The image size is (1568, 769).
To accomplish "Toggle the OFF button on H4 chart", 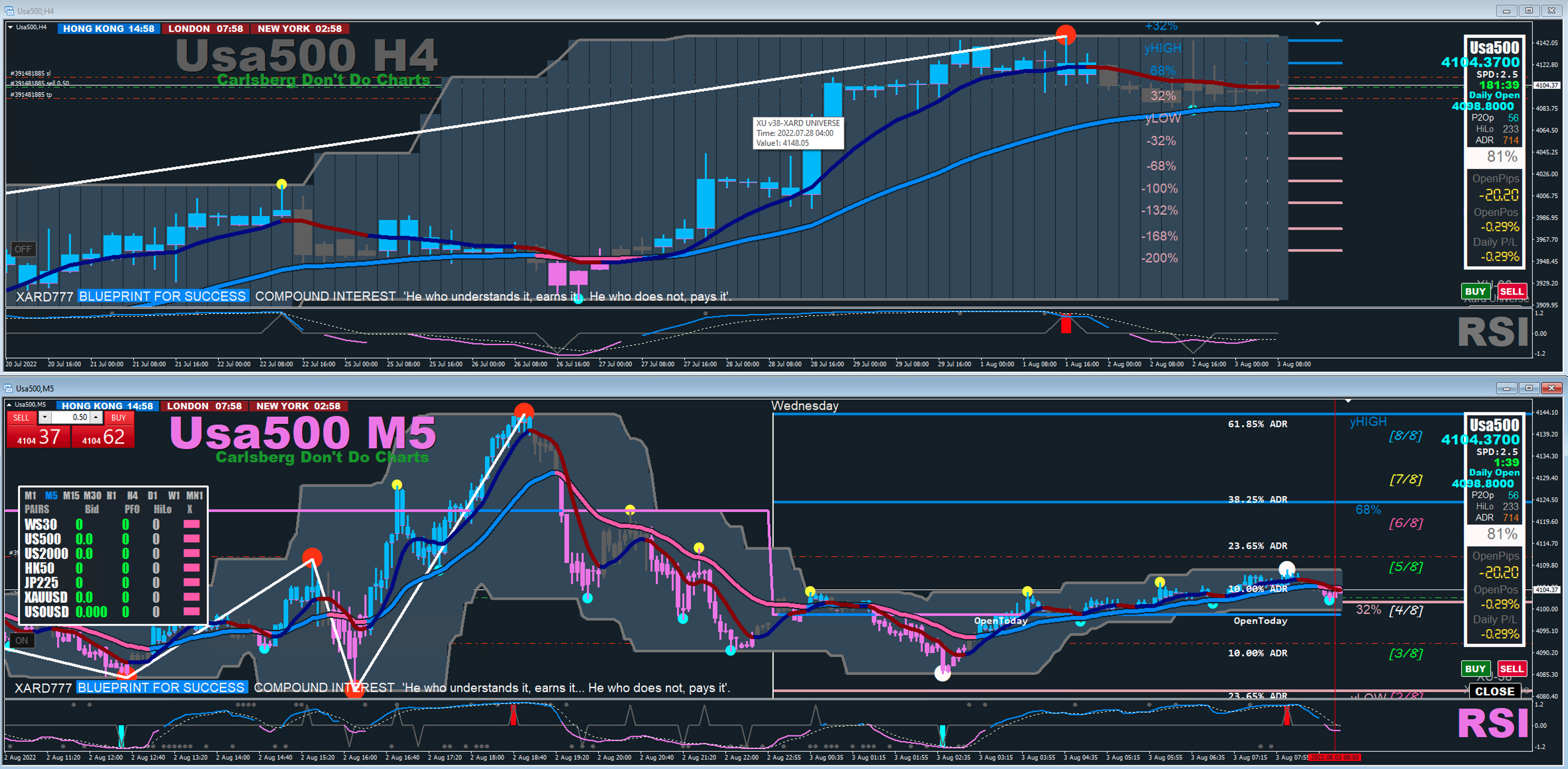I will tap(23, 249).
